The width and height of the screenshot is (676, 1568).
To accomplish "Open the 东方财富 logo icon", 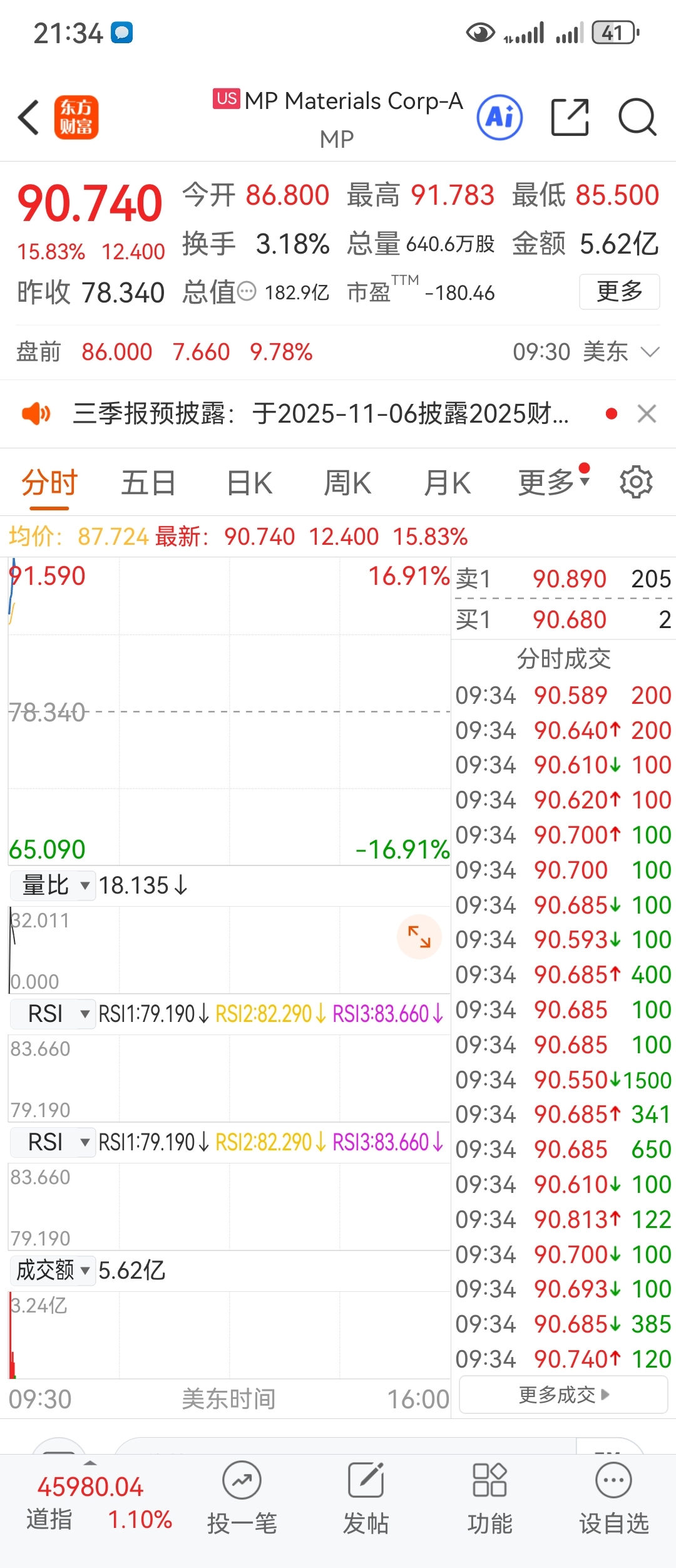I will [x=76, y=117].
